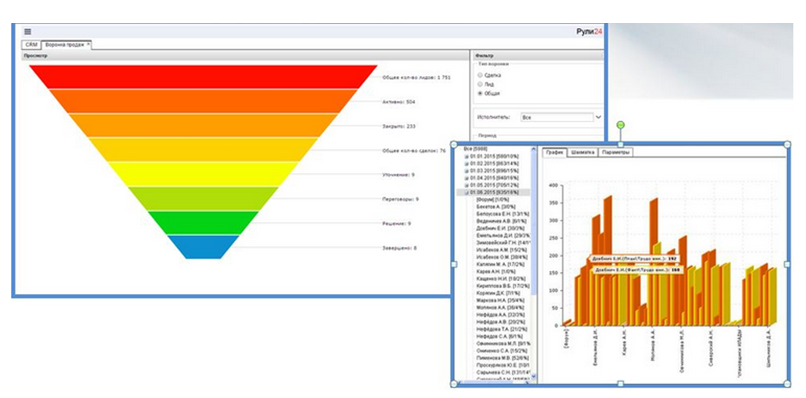Click the blue Завершено funnel segment
The width and height of the screenshot is (806, 398).
click(204, 247)
